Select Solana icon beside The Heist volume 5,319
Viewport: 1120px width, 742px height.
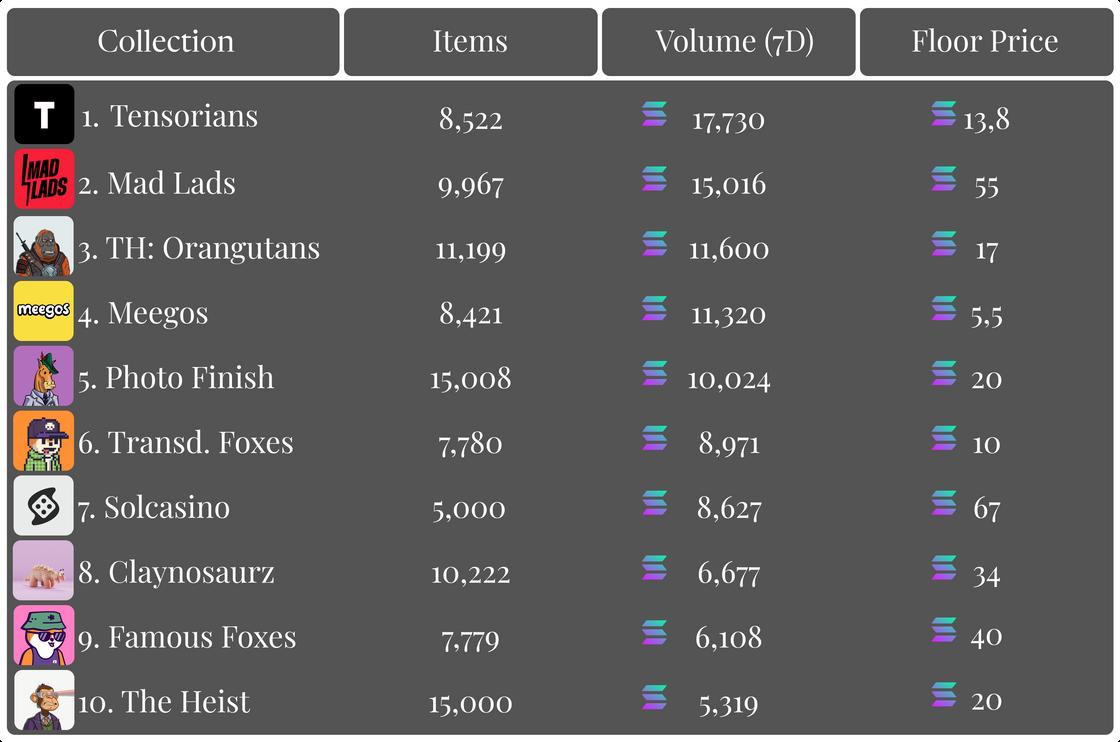point(654,697)
